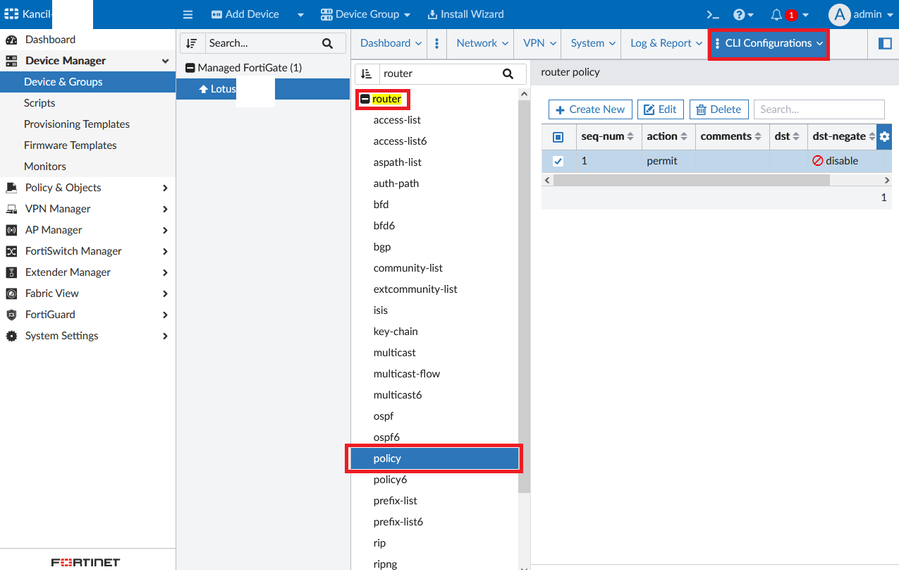This screenshot has width=899, height=570.
Task: Click the tree vertical scrollbar
Action: [523, 295]
